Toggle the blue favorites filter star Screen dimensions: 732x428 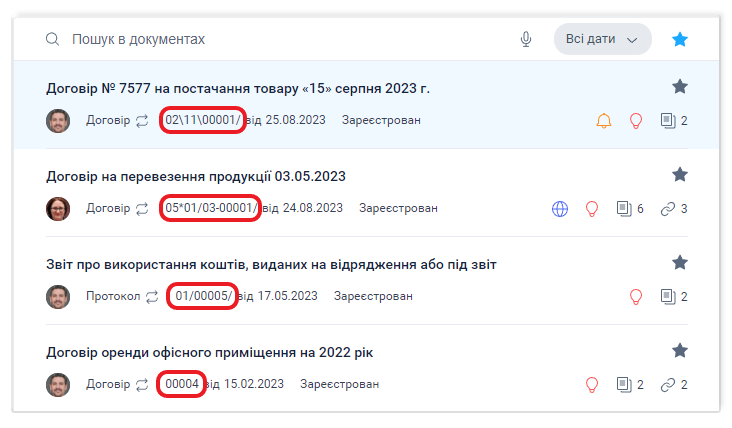680,39
